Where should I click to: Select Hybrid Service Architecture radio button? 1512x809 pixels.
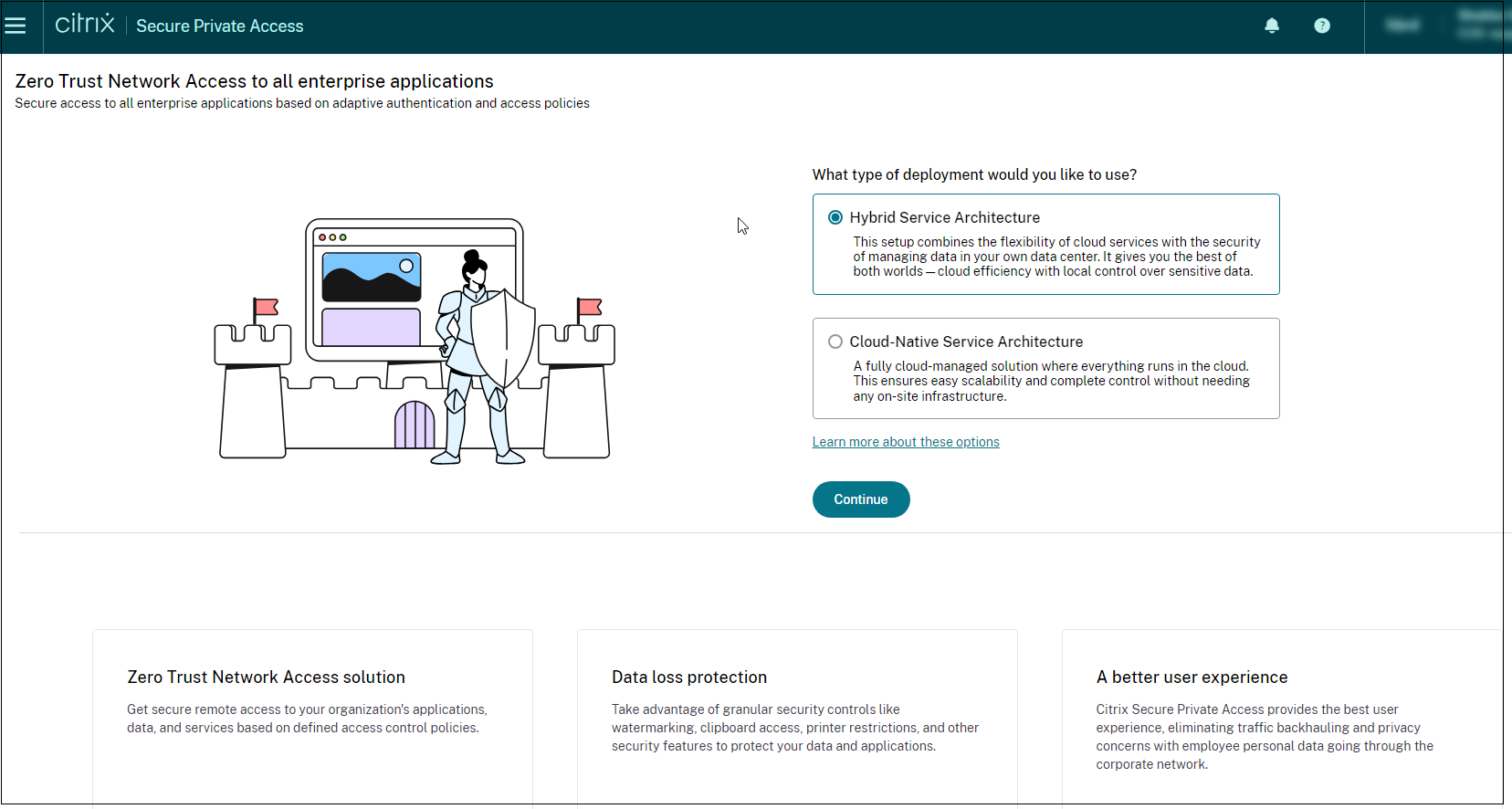(835, 217)
